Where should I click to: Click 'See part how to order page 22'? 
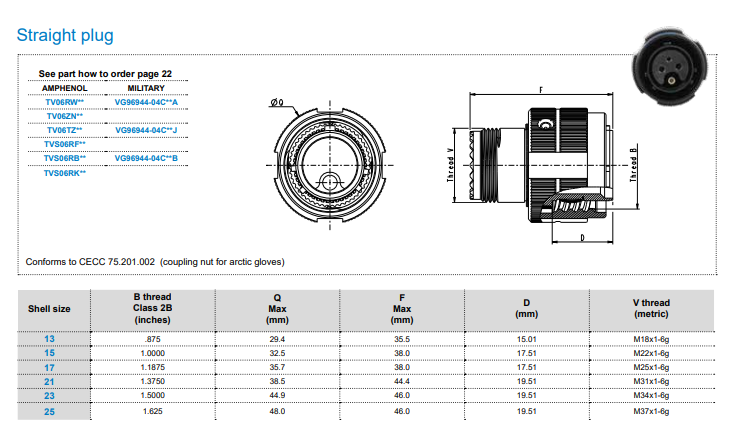click(105, 74)
